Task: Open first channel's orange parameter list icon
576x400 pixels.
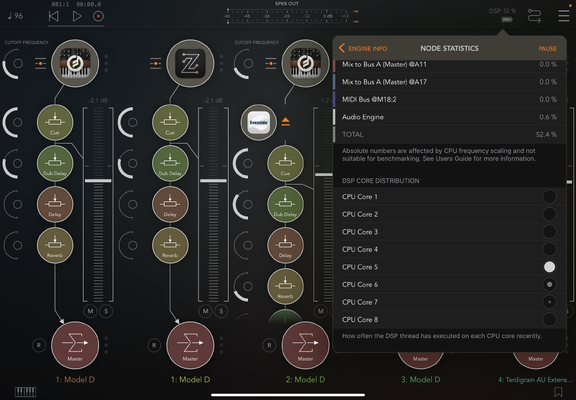Action: coord(40,63)
